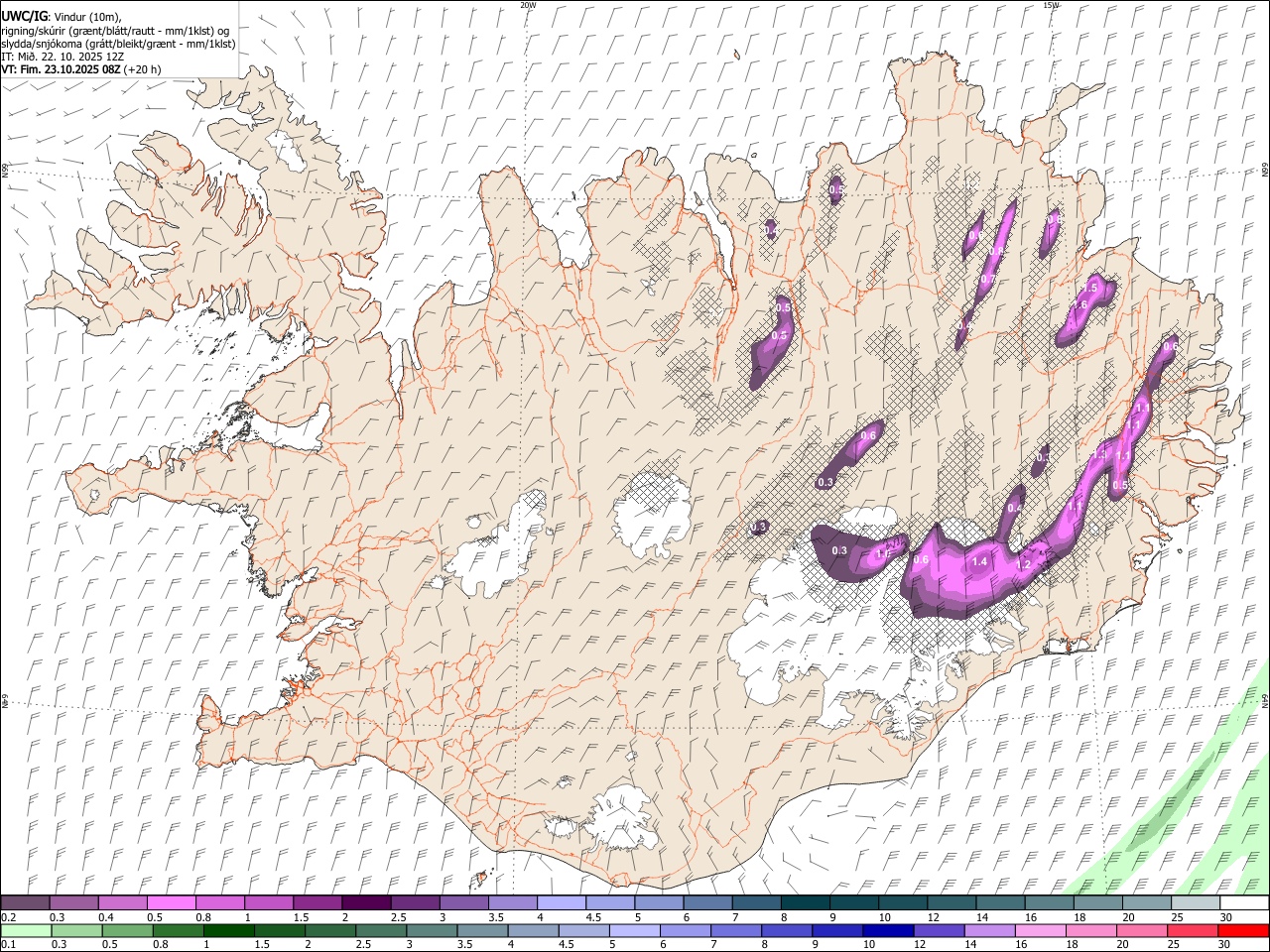The image size is (1270, 952).
Task: Pick the 0.4 orchid swatch, upper legend row
Action: pos(122,902)
